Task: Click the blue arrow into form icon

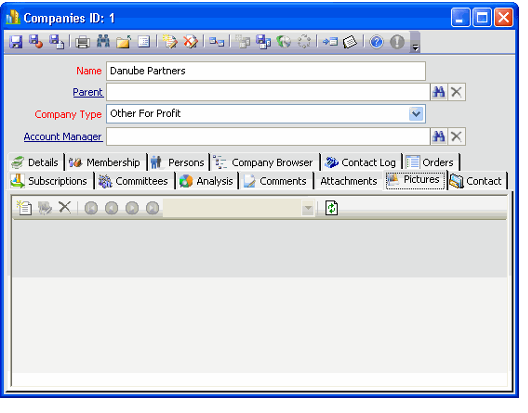Action: click(x=330, y=42)
